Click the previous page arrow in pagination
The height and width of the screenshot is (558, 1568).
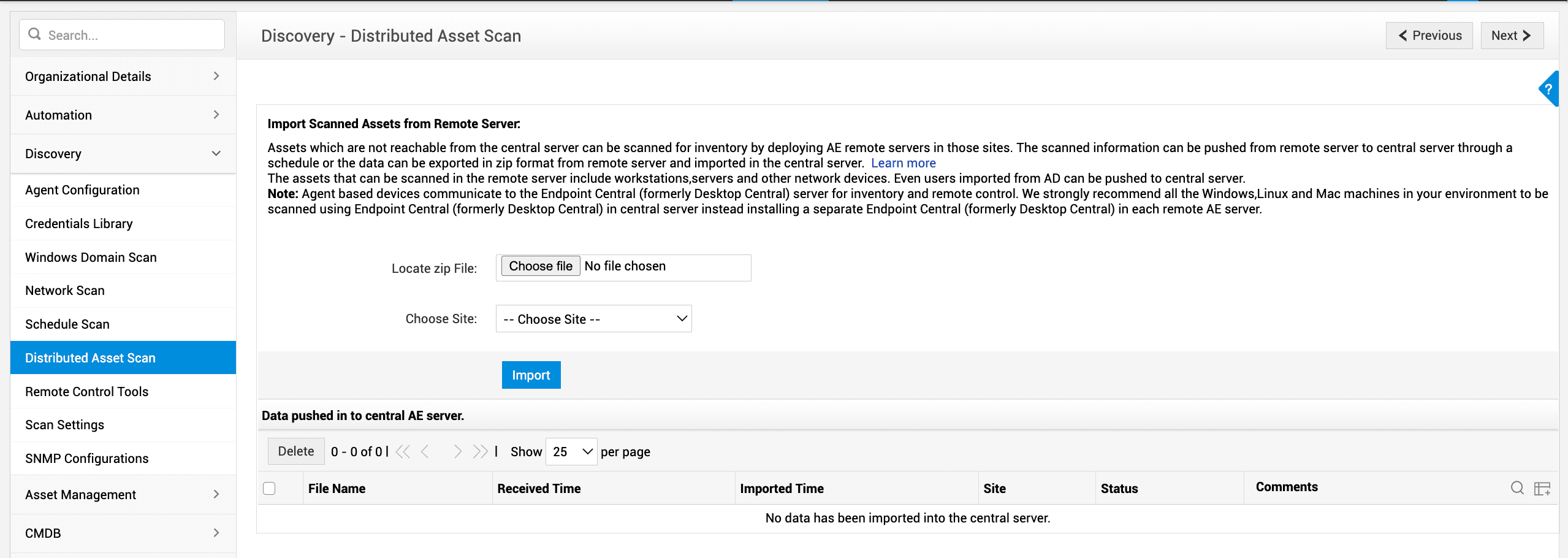(425, 452)
